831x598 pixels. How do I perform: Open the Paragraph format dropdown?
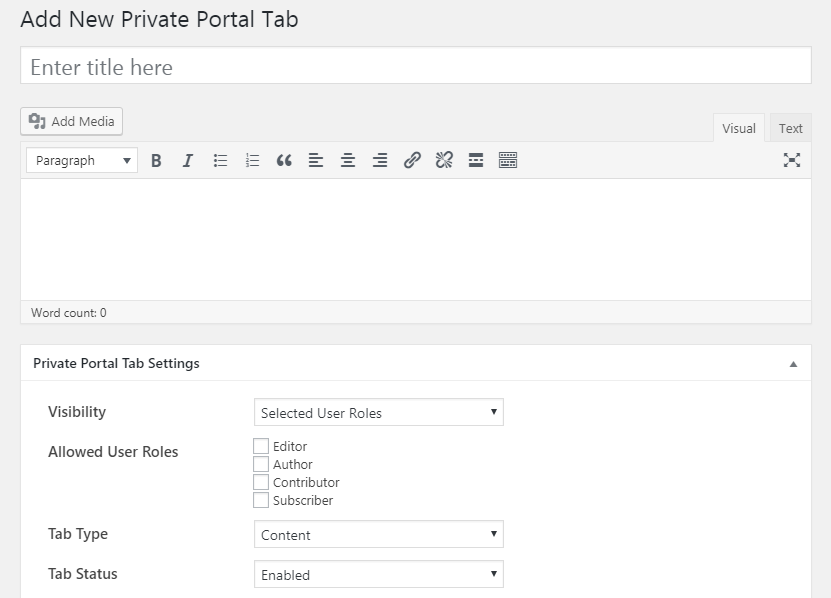click(82, 160)
